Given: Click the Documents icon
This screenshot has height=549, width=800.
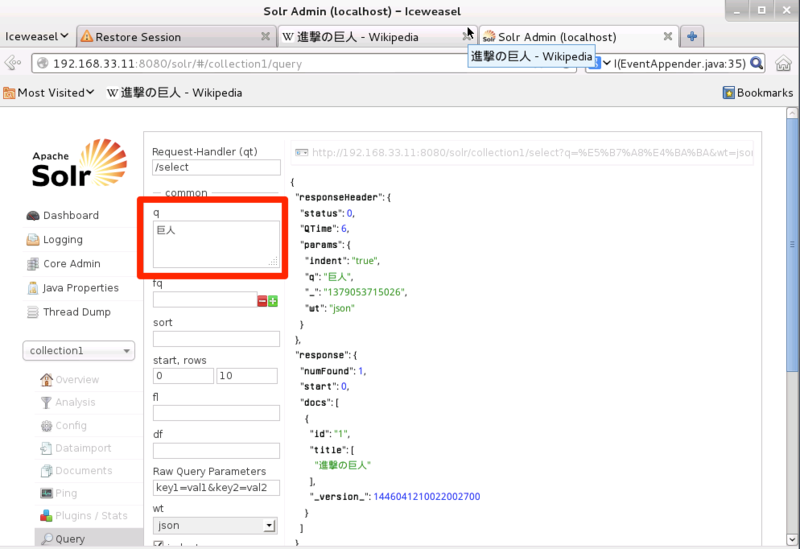Looking at the screenshot, I should click(46, 470).
